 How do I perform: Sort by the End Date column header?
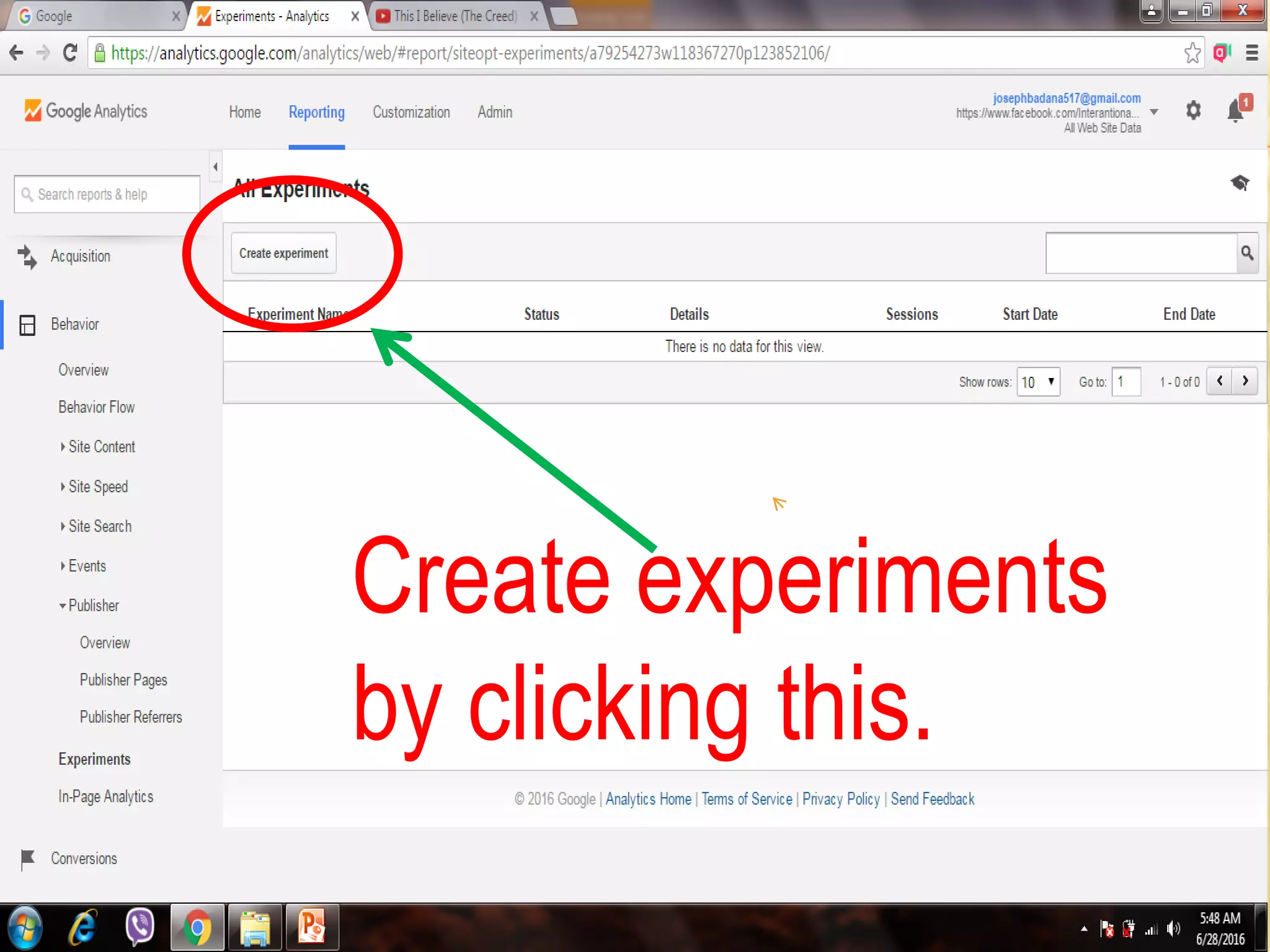1189,314
